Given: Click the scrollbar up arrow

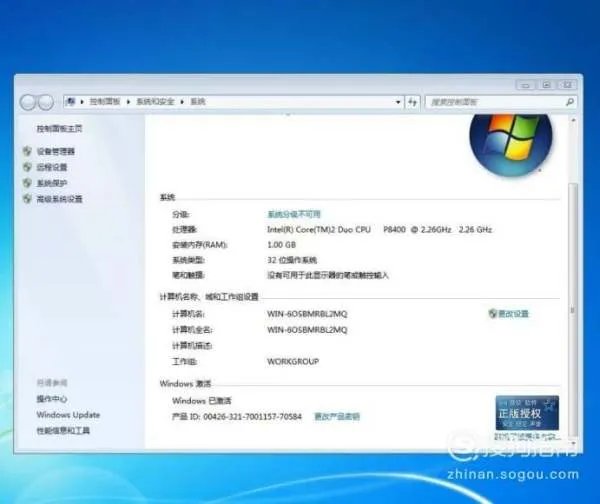Looking at the screenshot, I should tap(573, 120).
